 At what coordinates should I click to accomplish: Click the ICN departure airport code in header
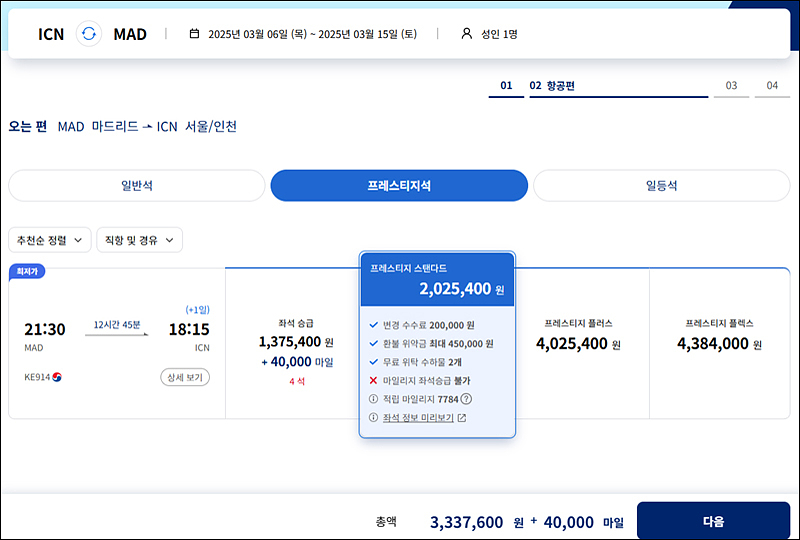[x=51, y=34]
